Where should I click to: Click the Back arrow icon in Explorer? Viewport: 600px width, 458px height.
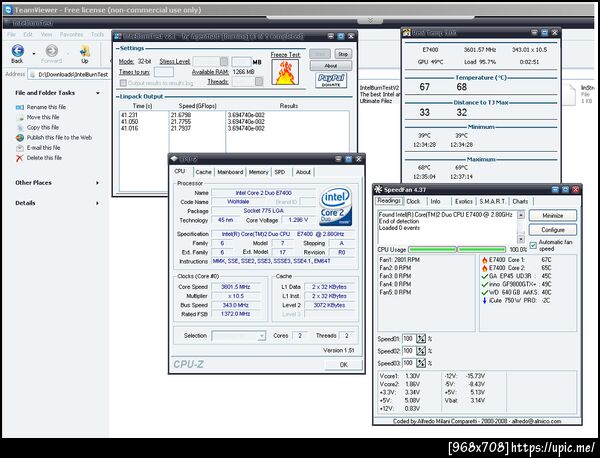18,51
